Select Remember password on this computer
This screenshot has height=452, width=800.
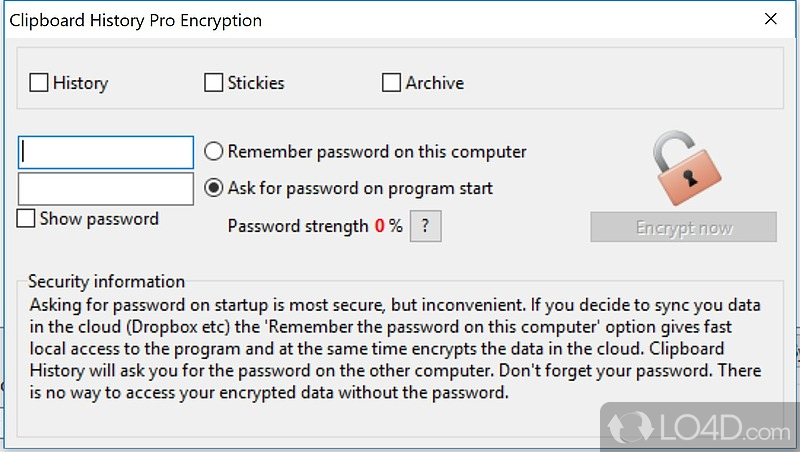tap(213, 152)
